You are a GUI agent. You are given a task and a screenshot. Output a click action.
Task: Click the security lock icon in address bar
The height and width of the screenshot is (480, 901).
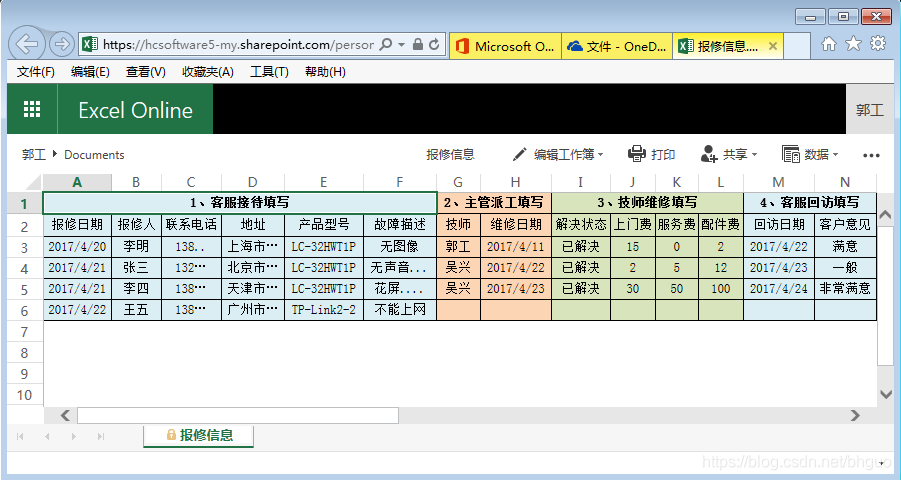(418, 44)
